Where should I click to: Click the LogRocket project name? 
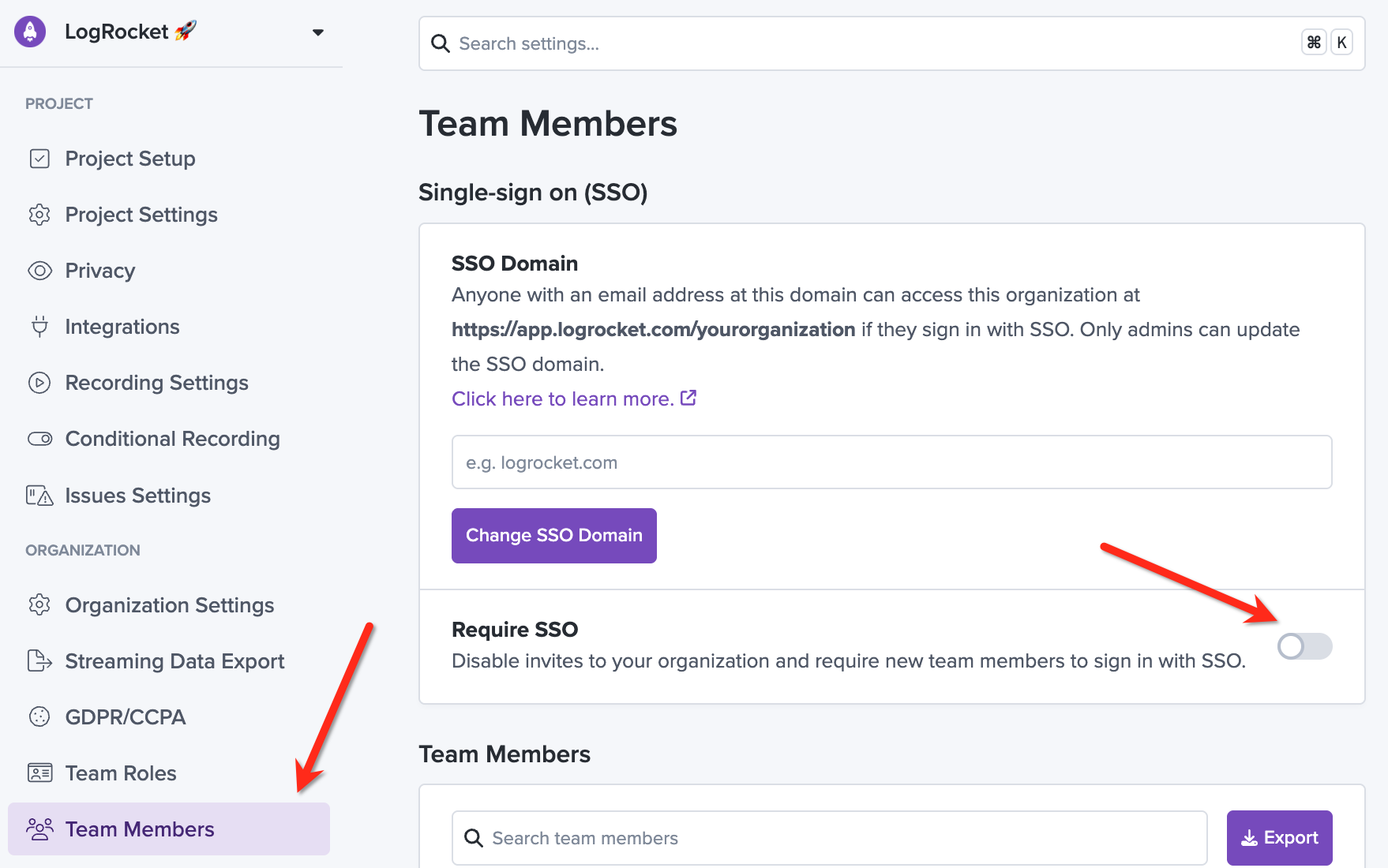tap(117, 32)
